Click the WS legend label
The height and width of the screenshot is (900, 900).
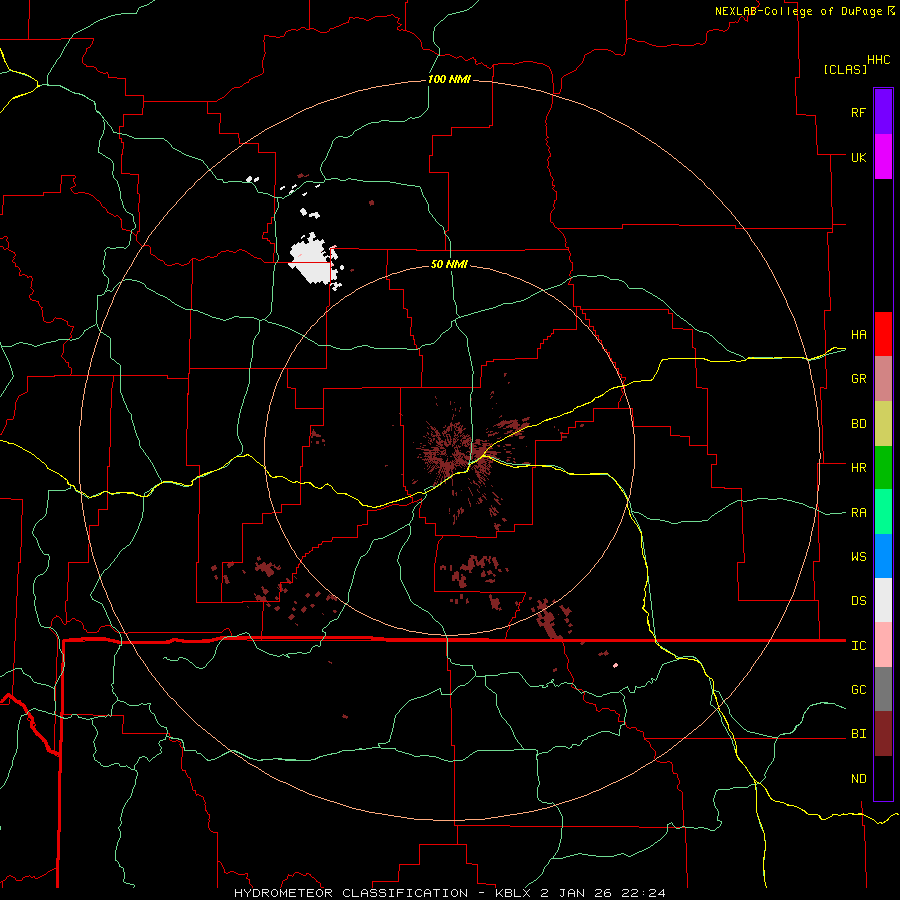(858, 557)
